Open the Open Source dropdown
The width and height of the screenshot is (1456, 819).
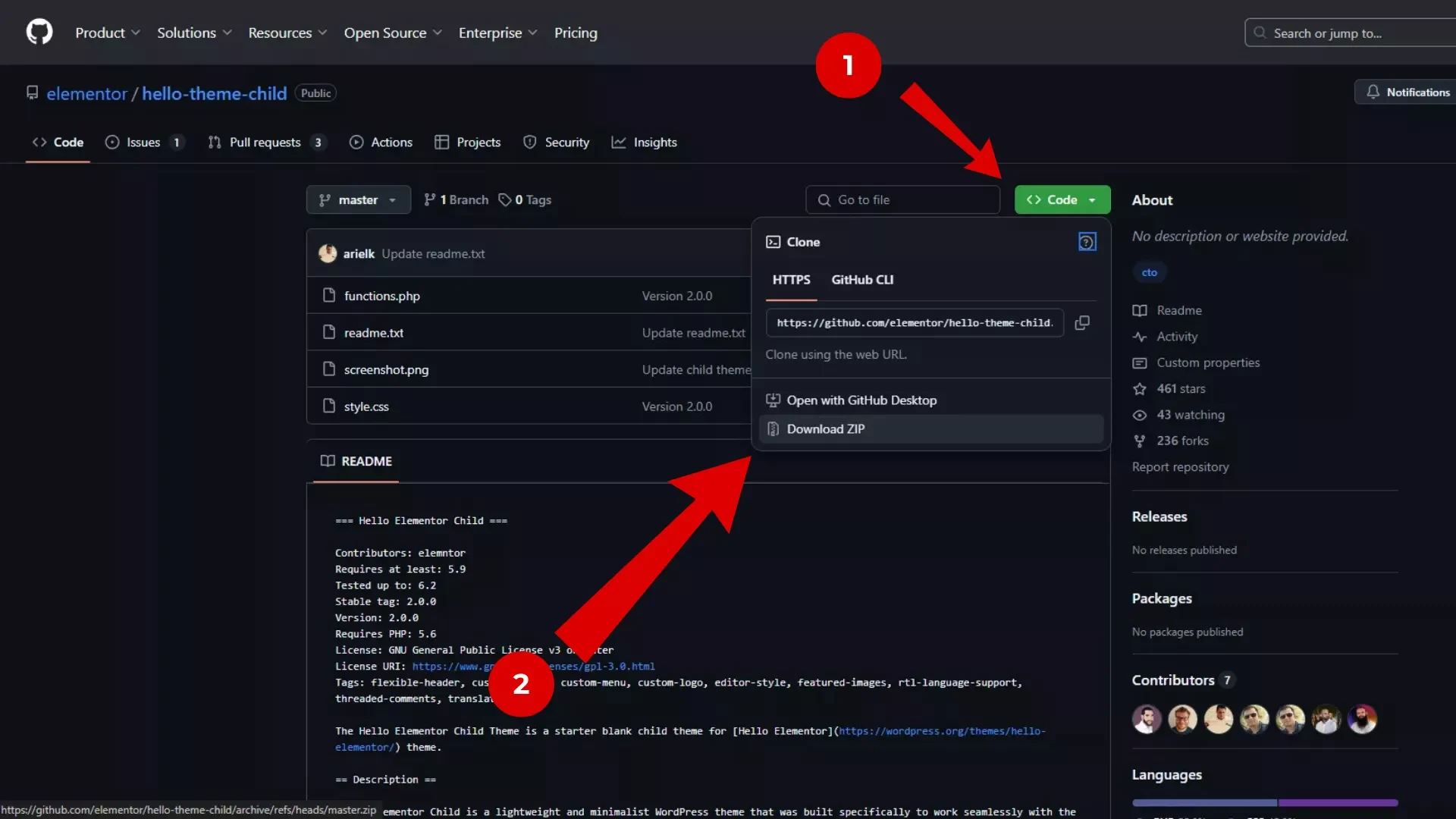pos(393,33)
